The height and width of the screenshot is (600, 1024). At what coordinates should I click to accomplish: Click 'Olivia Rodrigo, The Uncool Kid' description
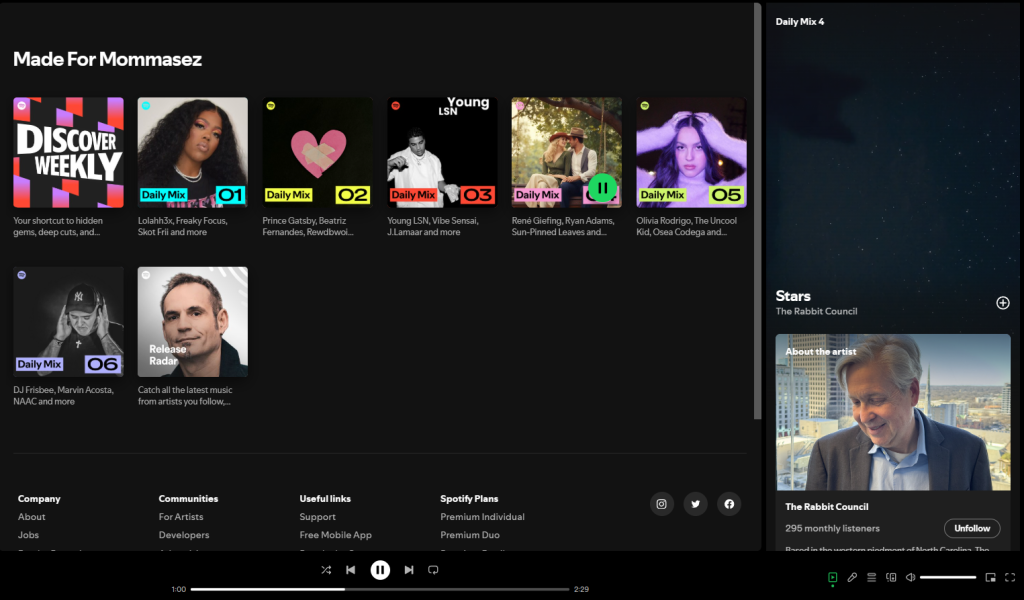[686, 226]
